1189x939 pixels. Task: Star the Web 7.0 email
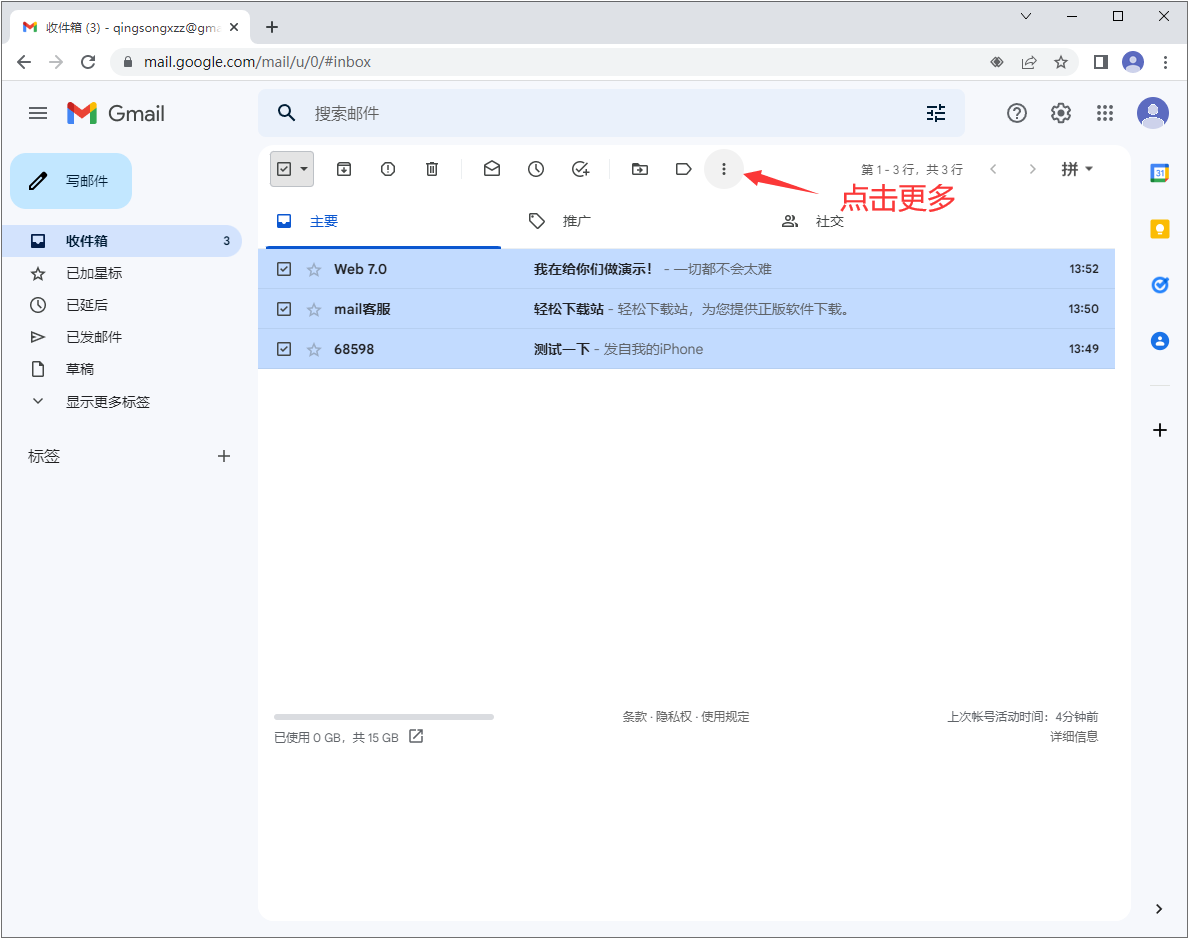pos(314,269)
